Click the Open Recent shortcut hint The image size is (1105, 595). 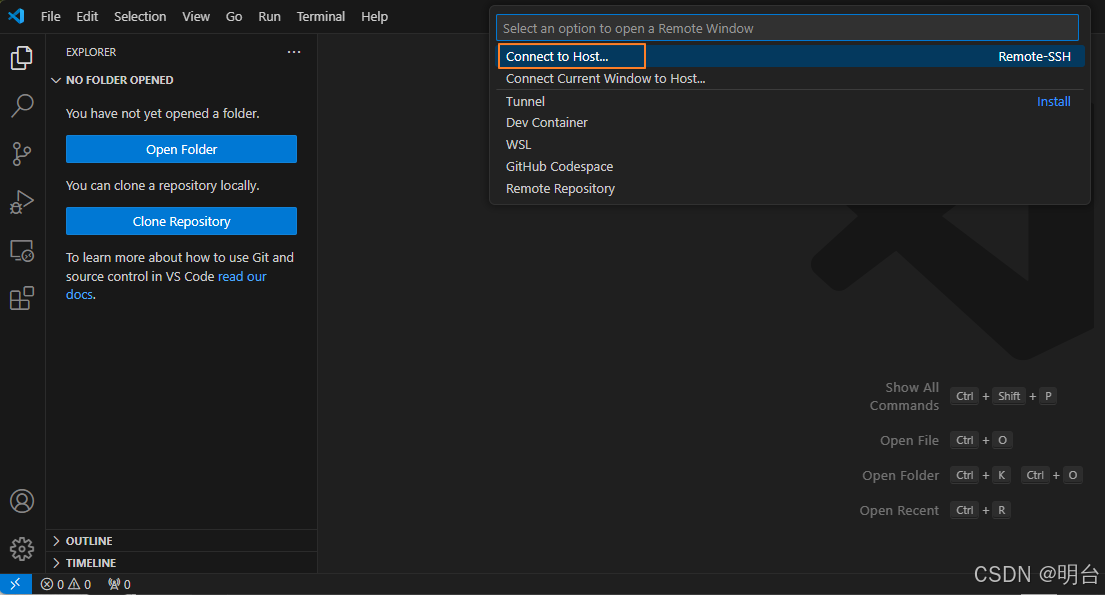(899, 510)
